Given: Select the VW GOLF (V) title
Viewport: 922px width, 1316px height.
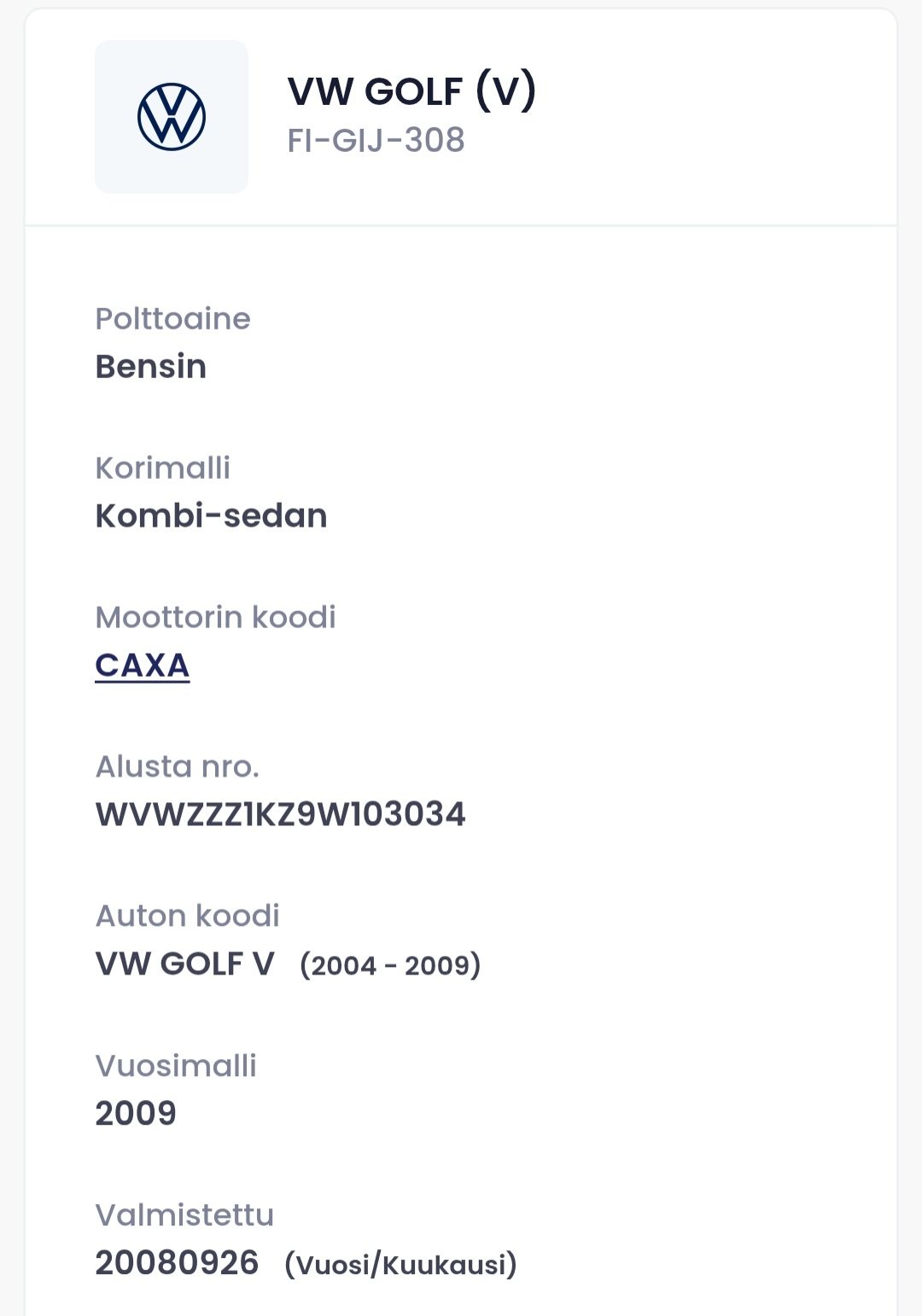Looking at the screenshot, I should coord(411,90).
